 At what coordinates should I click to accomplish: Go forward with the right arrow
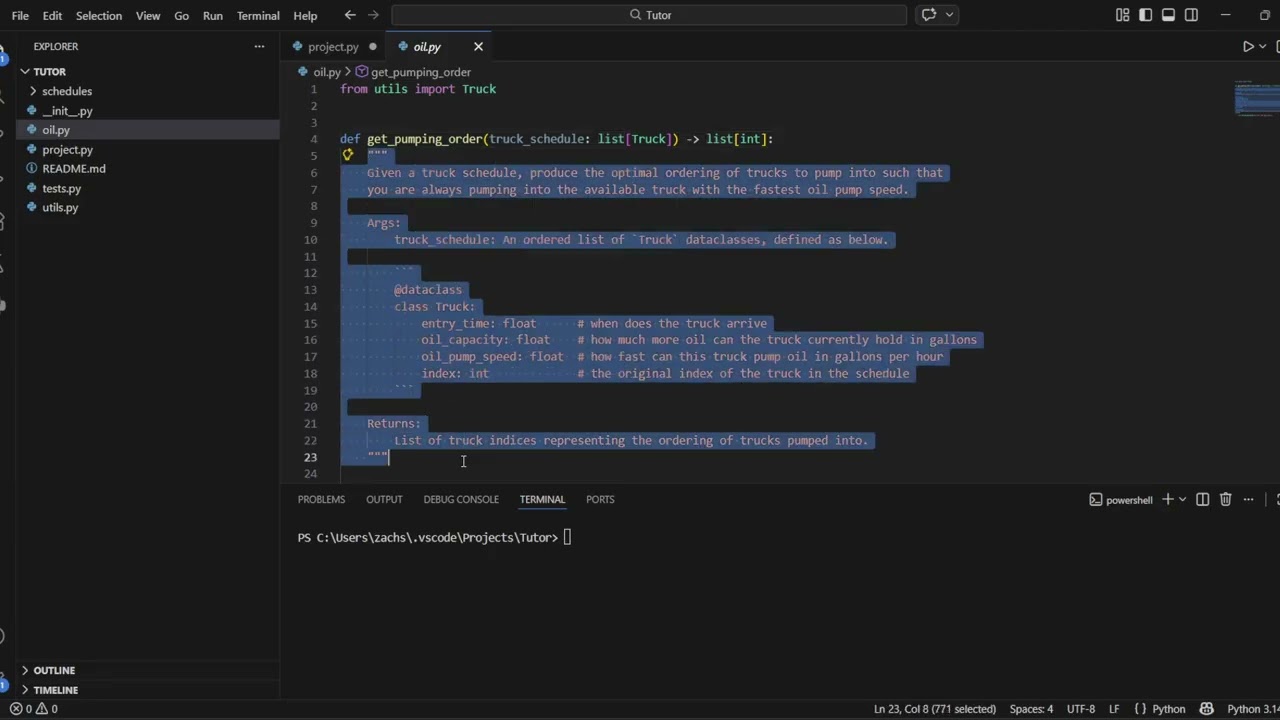(x=374, y=15)
